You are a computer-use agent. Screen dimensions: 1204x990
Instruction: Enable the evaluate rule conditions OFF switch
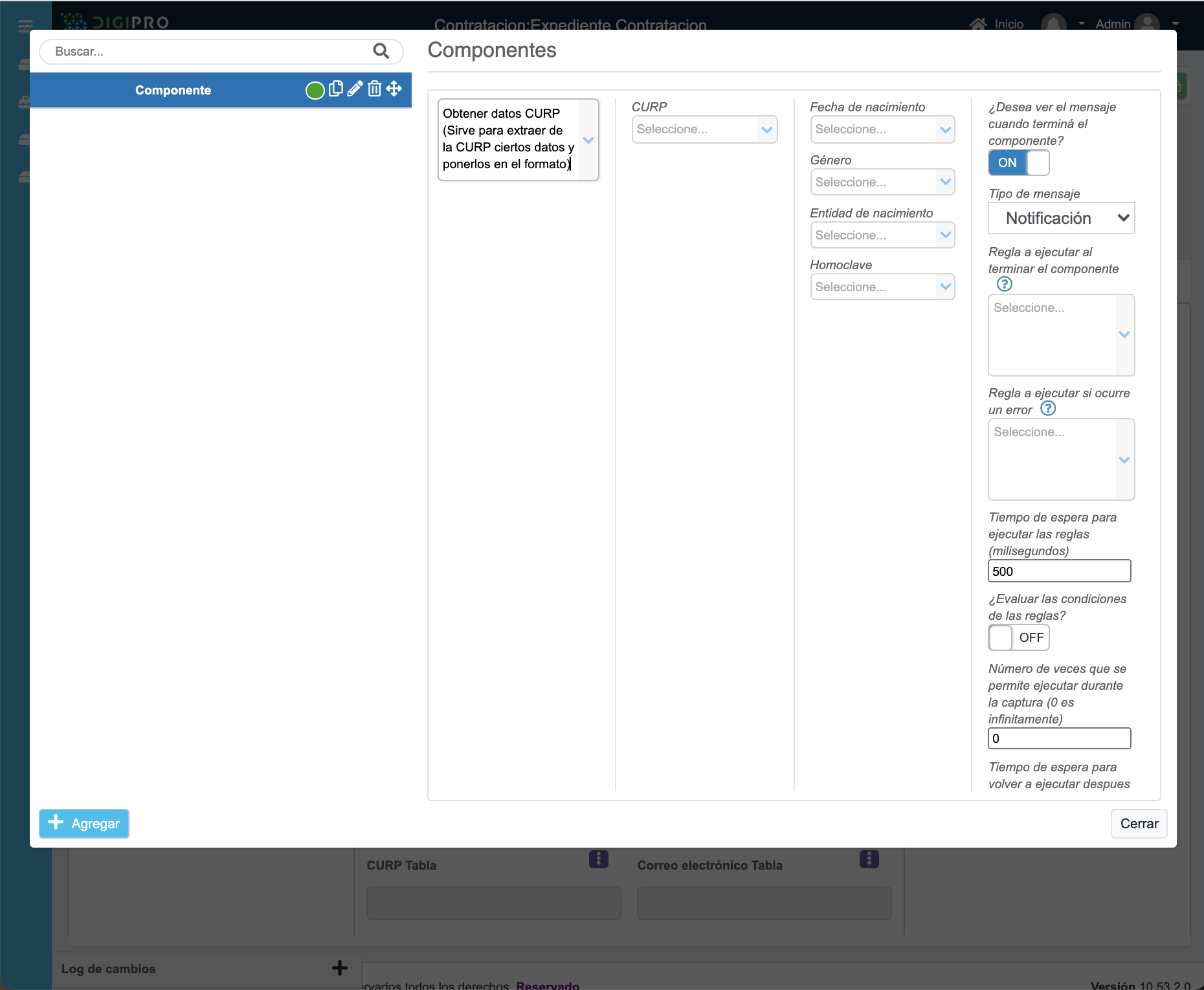coord(1018,637)
